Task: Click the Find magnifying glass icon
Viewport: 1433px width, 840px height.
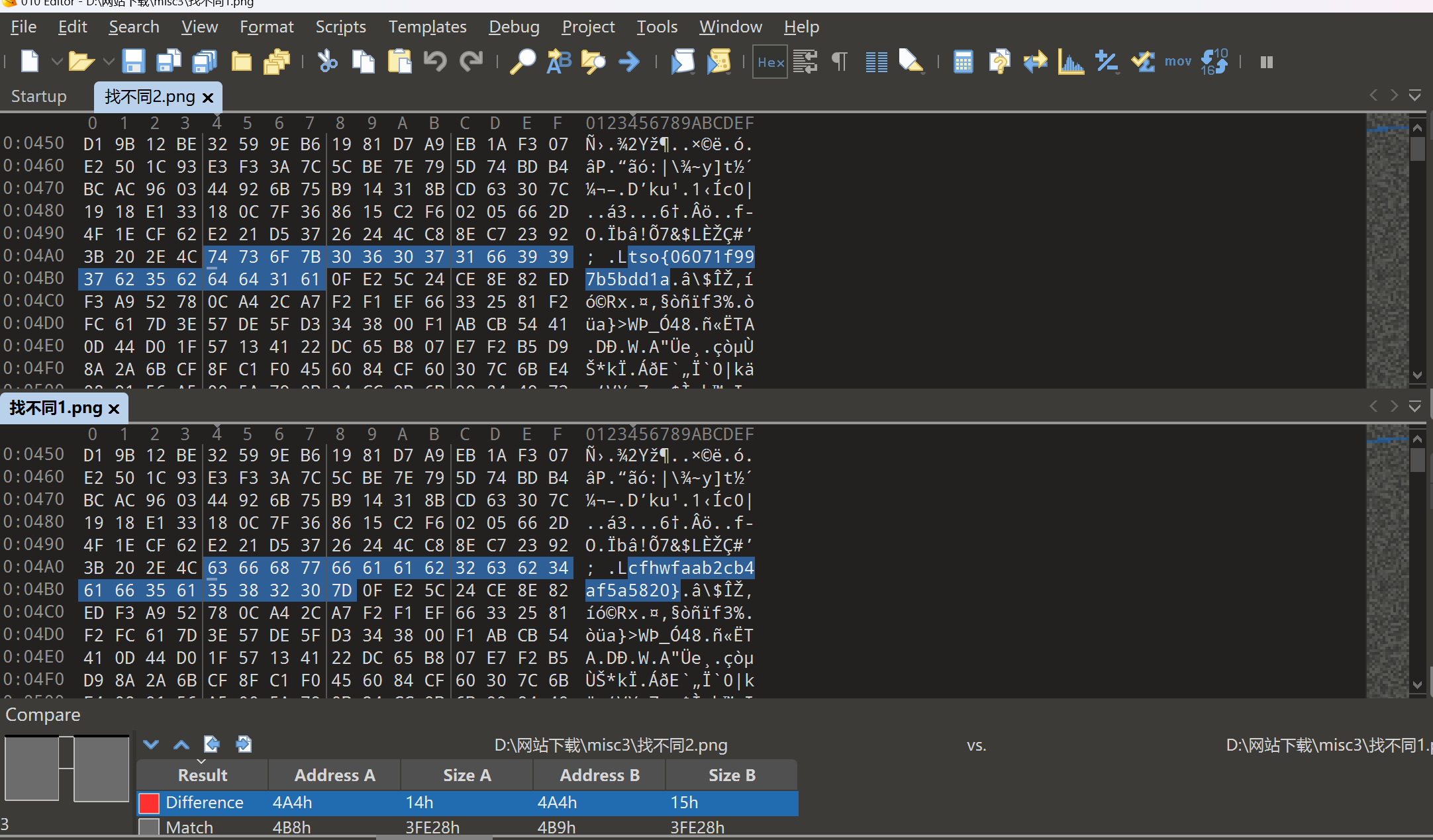Action: (522, 62)
